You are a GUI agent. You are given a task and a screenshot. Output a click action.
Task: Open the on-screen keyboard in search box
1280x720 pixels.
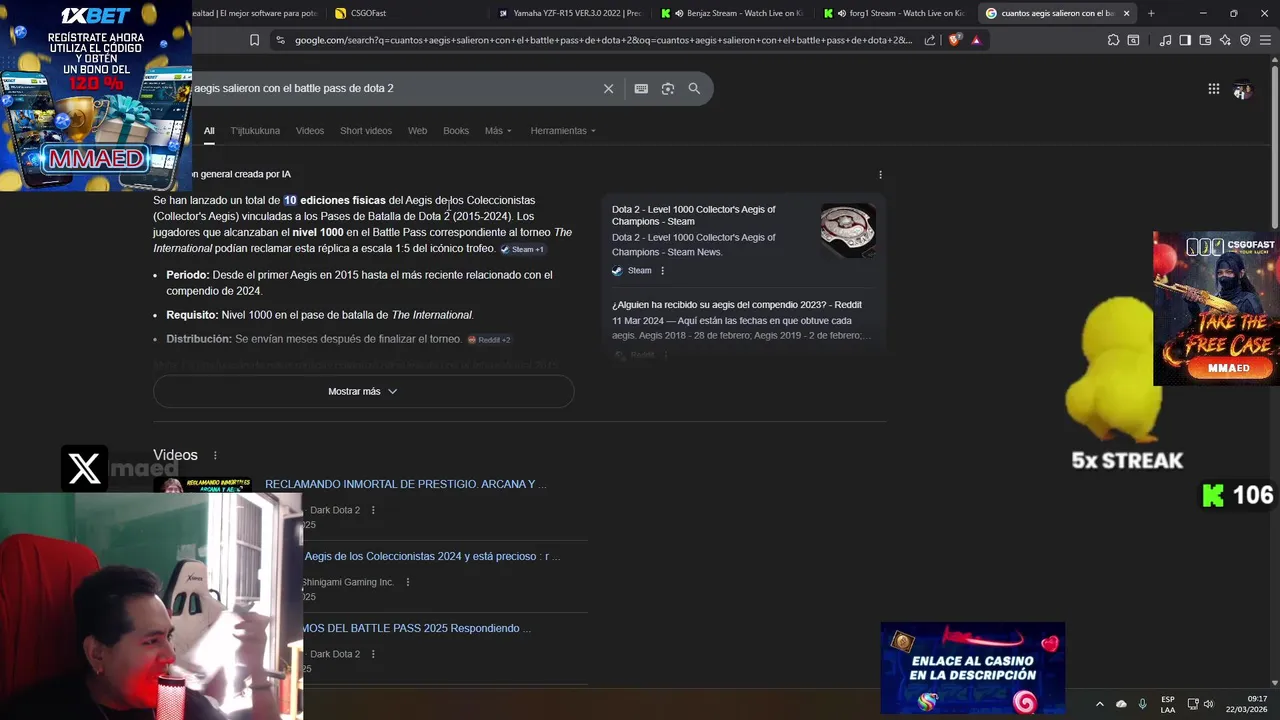click(641, 88)
